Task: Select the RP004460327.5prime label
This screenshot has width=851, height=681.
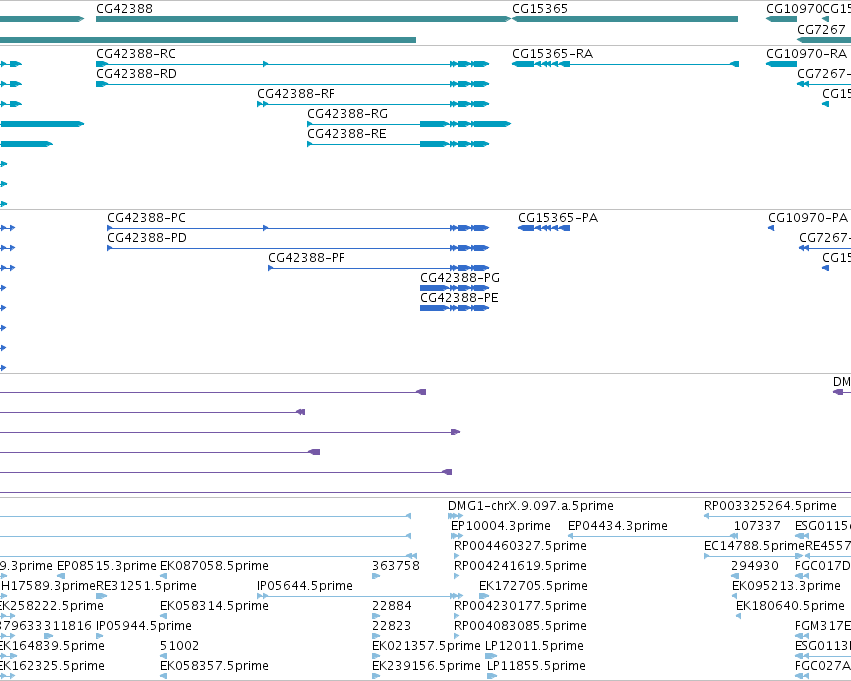Action: tap(520, 546)
